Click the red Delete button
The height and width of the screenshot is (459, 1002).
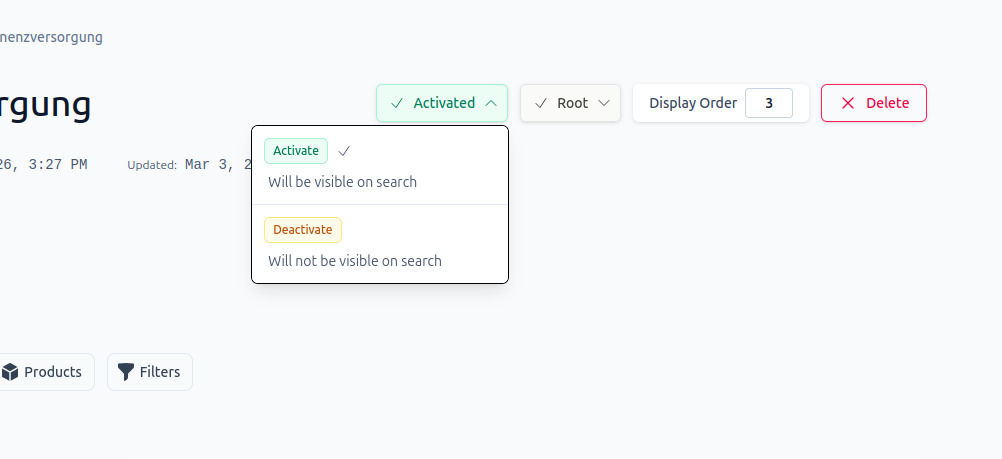coord(874,103)
